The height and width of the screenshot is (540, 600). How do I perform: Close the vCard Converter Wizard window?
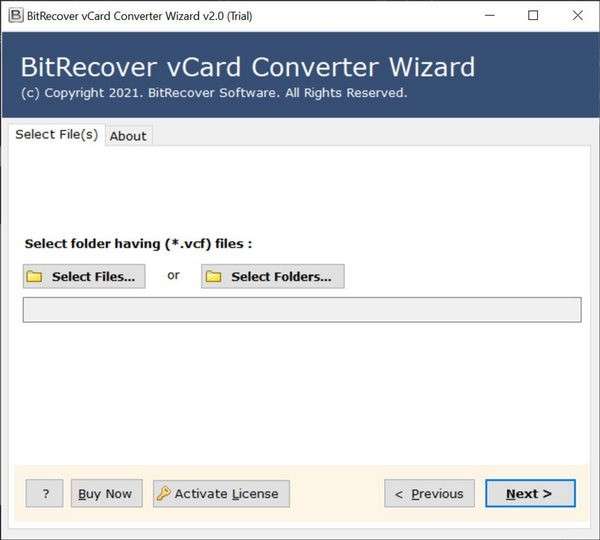pyautogui.click(x=577, y=16)
